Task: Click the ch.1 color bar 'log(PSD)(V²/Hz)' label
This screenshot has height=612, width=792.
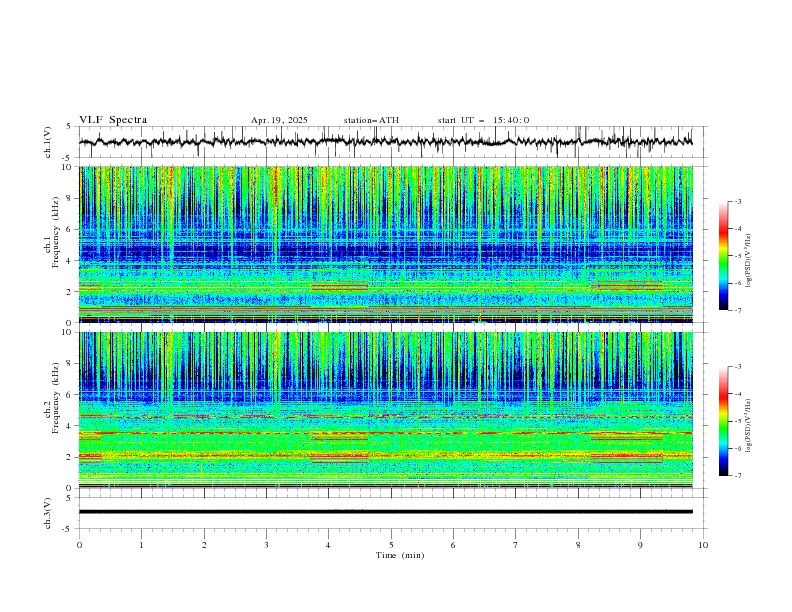Action: point(749,261)
